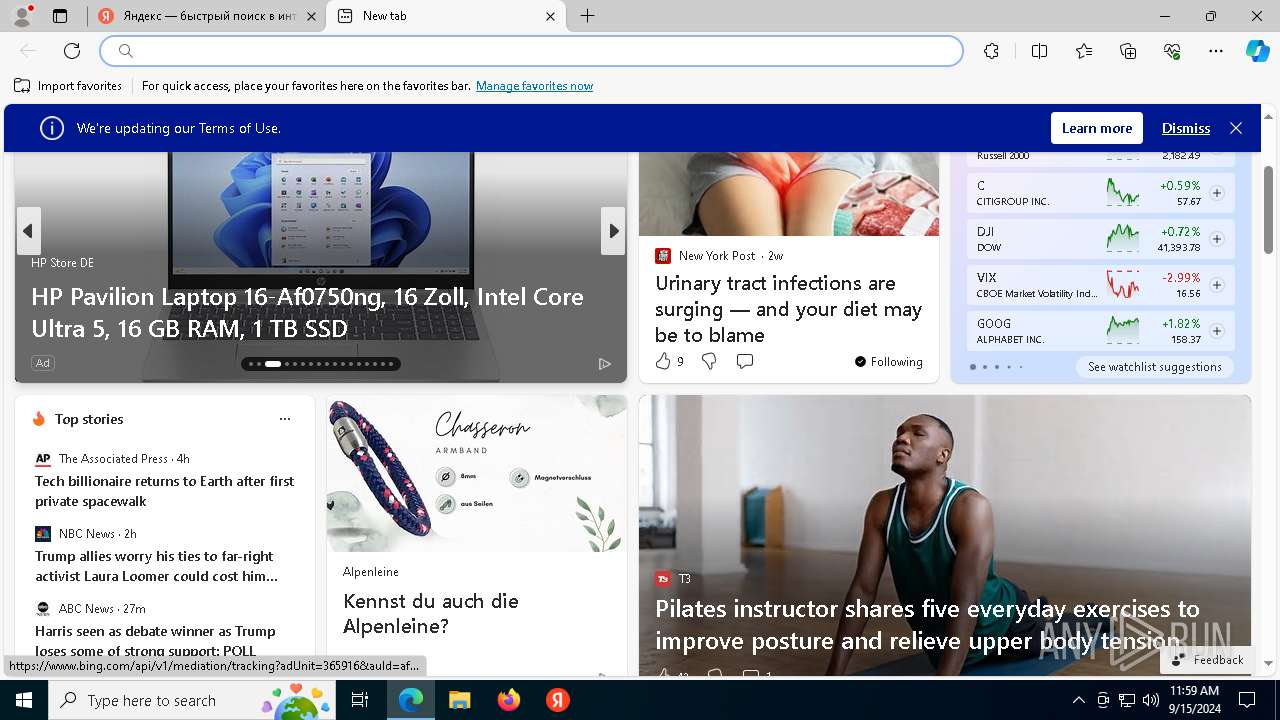
Task: Add Citigroup to watchlist
Action: click(1217, 193)
